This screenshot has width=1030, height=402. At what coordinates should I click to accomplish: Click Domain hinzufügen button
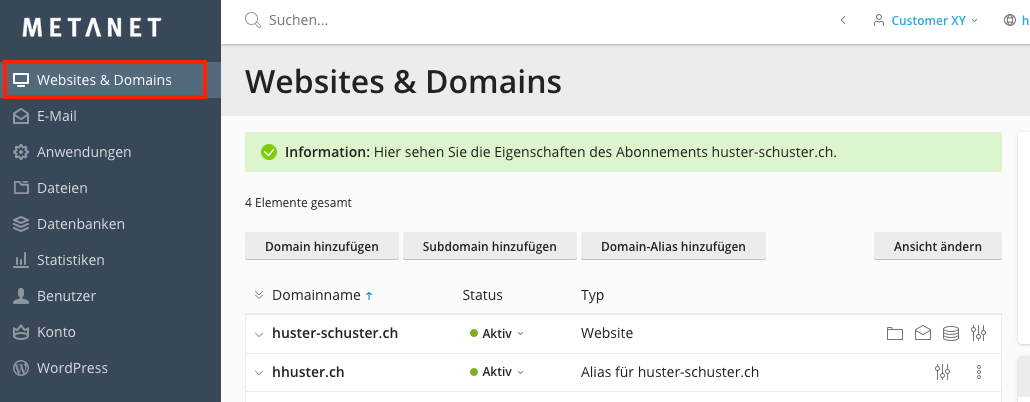[322, 246]
